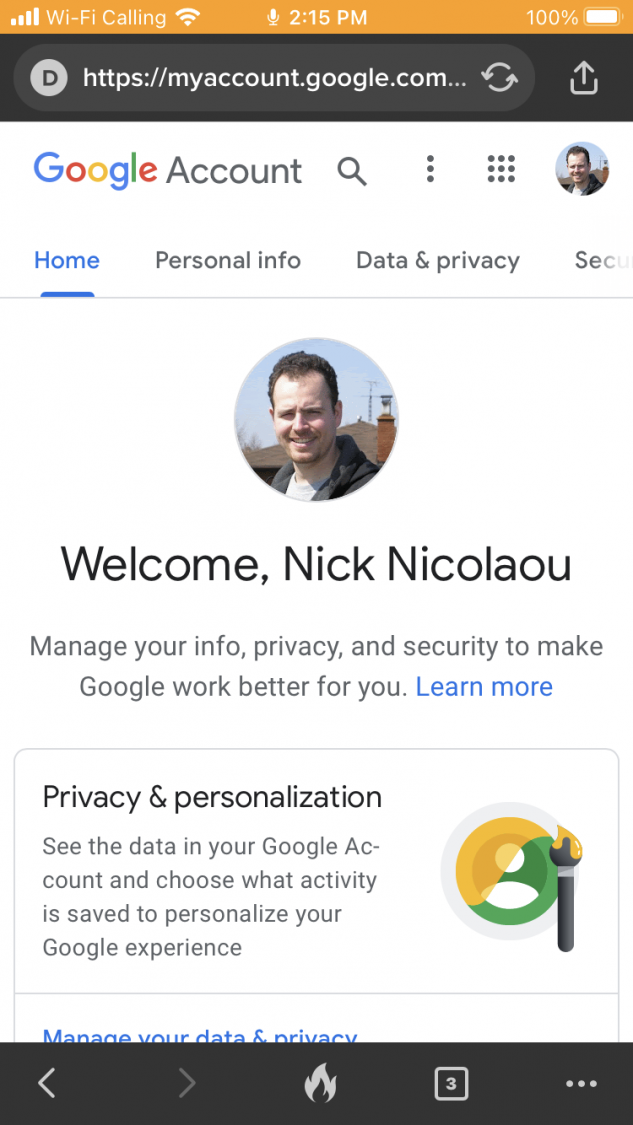Open the three-dot vertical options menu
This screenshot has width=633, height=1125.
tap(430, 169)
